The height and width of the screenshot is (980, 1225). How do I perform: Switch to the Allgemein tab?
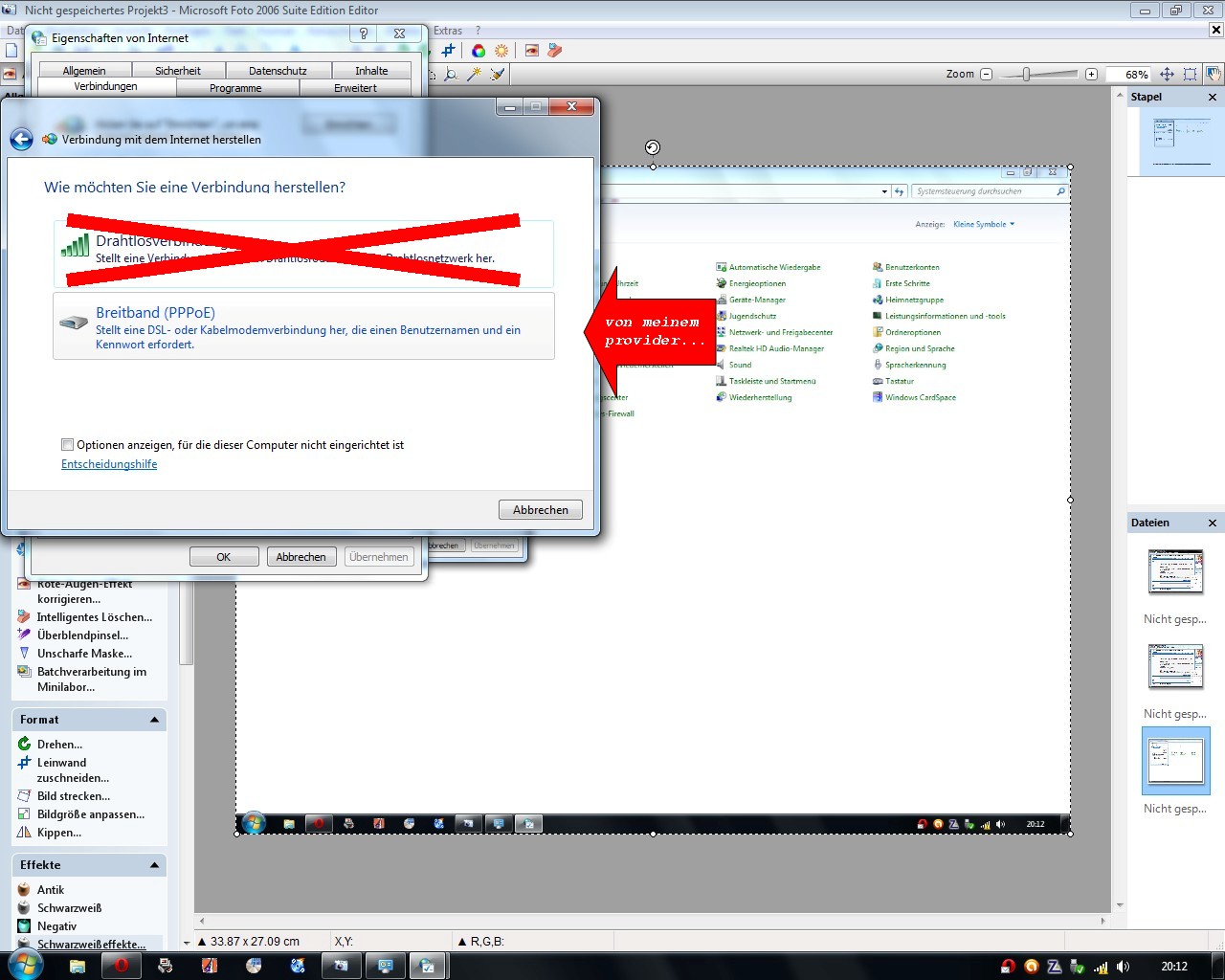pyautogui.click(x=84, y=71)
